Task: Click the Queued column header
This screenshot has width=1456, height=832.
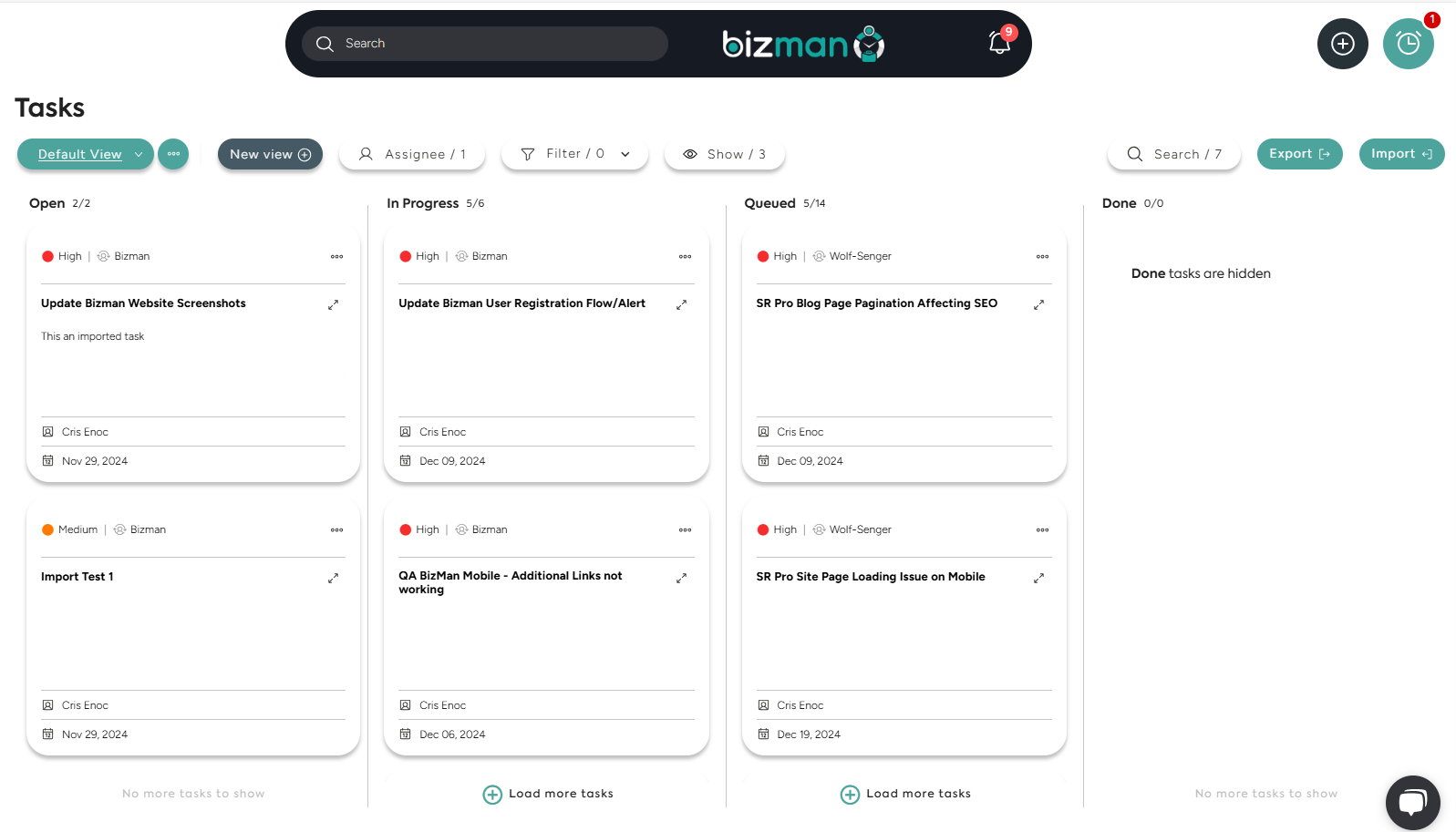Action: point(769,203)
